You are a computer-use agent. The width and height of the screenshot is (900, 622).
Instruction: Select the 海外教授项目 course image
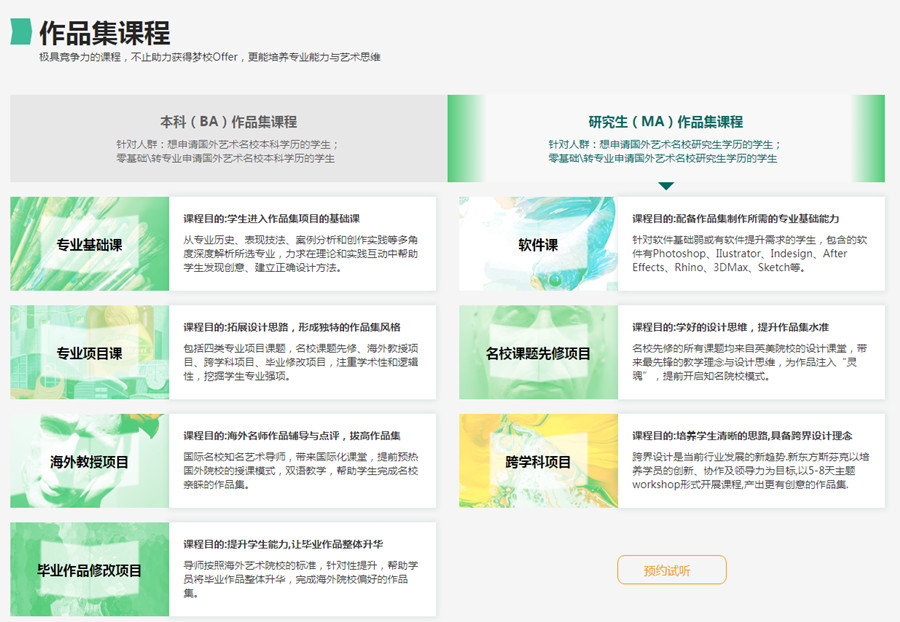pos(90,461)
